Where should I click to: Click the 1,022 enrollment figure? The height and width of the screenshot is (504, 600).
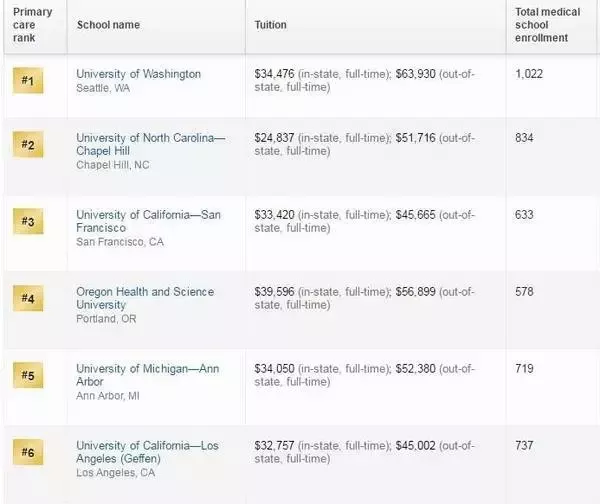coord(529,74)
